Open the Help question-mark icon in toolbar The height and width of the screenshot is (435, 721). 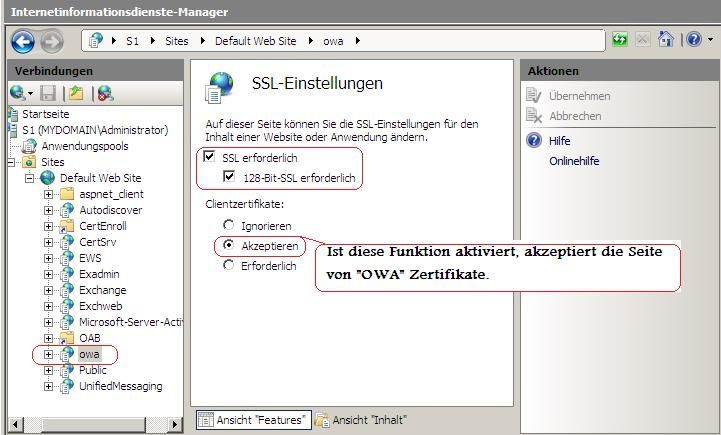[694, 40]
